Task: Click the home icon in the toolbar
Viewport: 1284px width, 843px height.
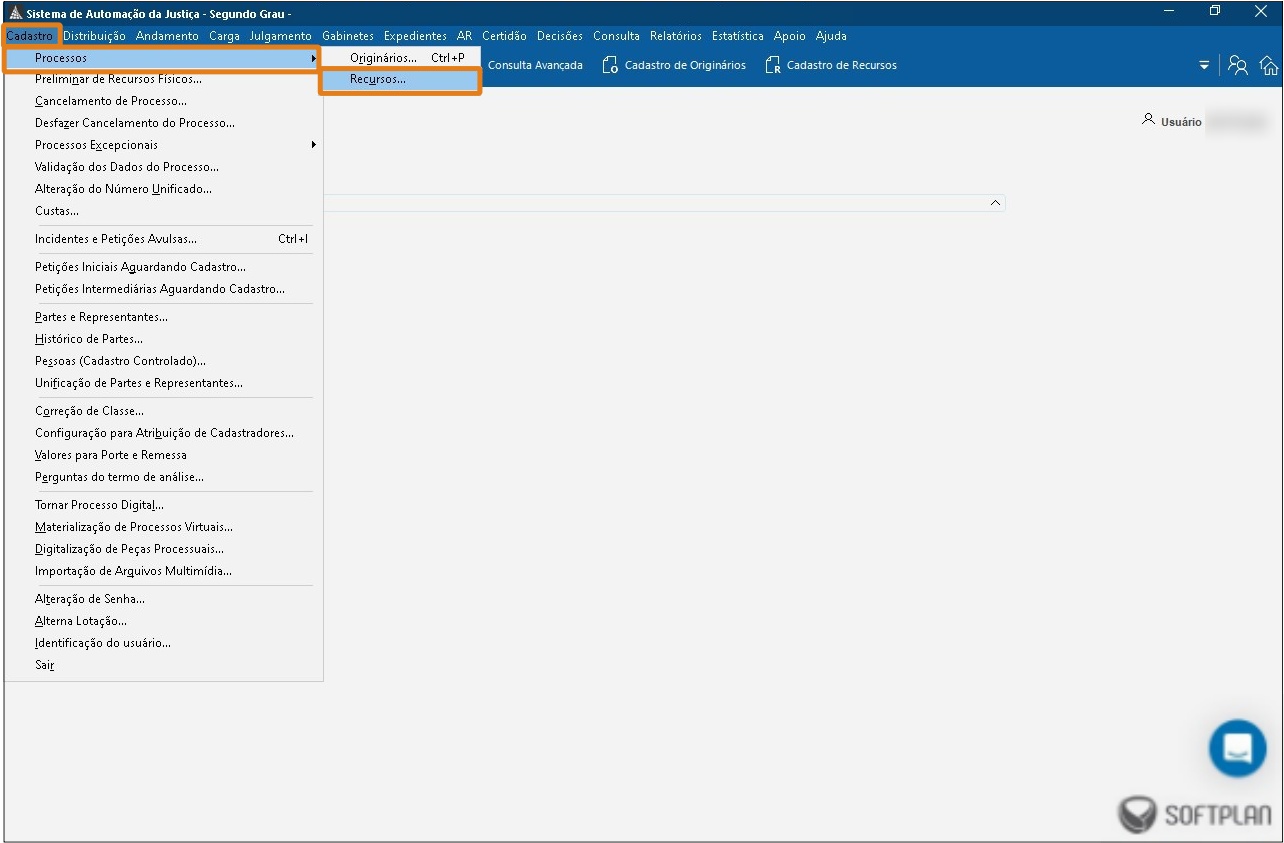Action: point(1268,65)
